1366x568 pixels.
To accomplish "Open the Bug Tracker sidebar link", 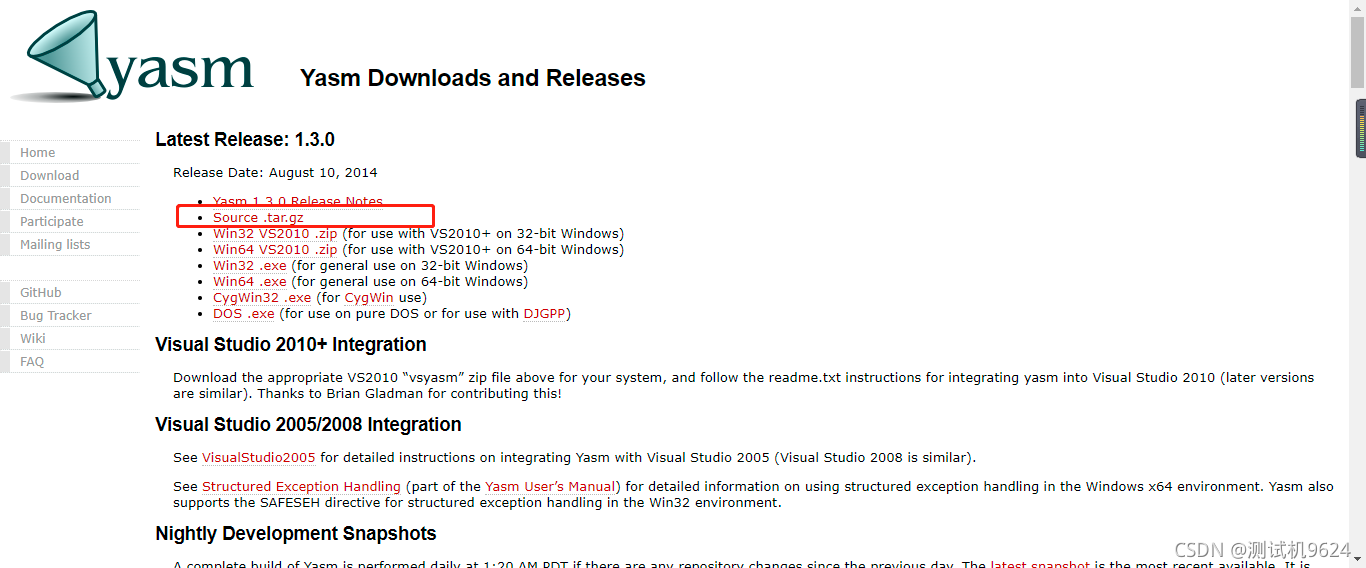I will click(56, 316).
